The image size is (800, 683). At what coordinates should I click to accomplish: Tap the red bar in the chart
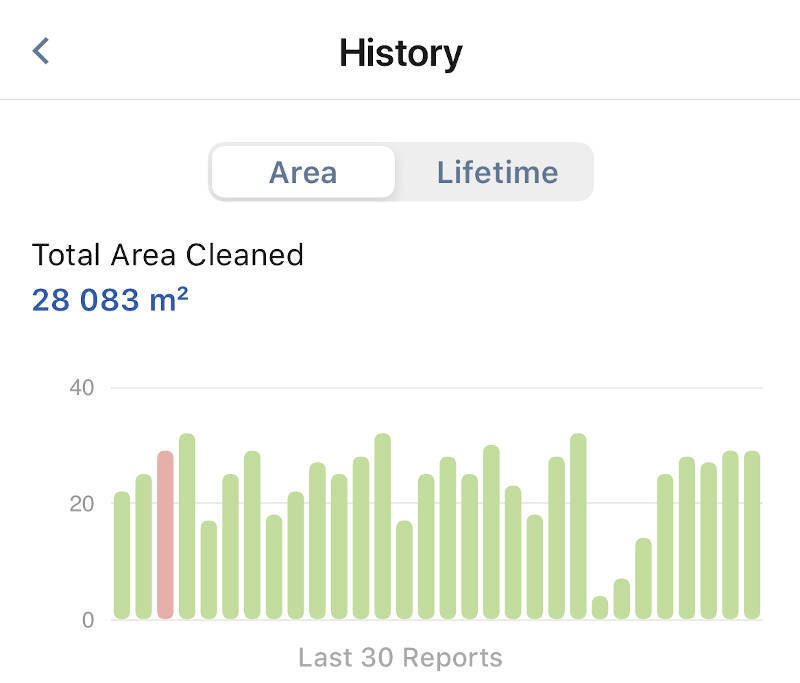pos(165,535)
